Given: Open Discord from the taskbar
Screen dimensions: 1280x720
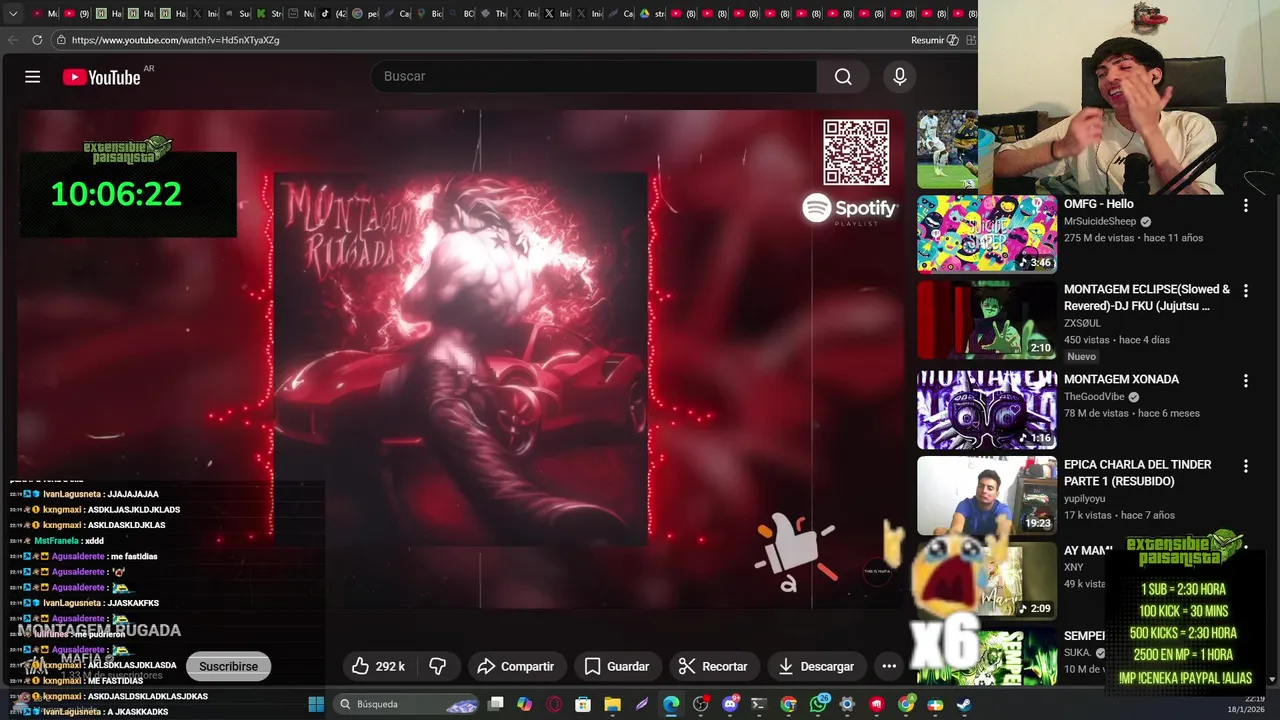Looking at the screenshot, I should pos(730,704).
